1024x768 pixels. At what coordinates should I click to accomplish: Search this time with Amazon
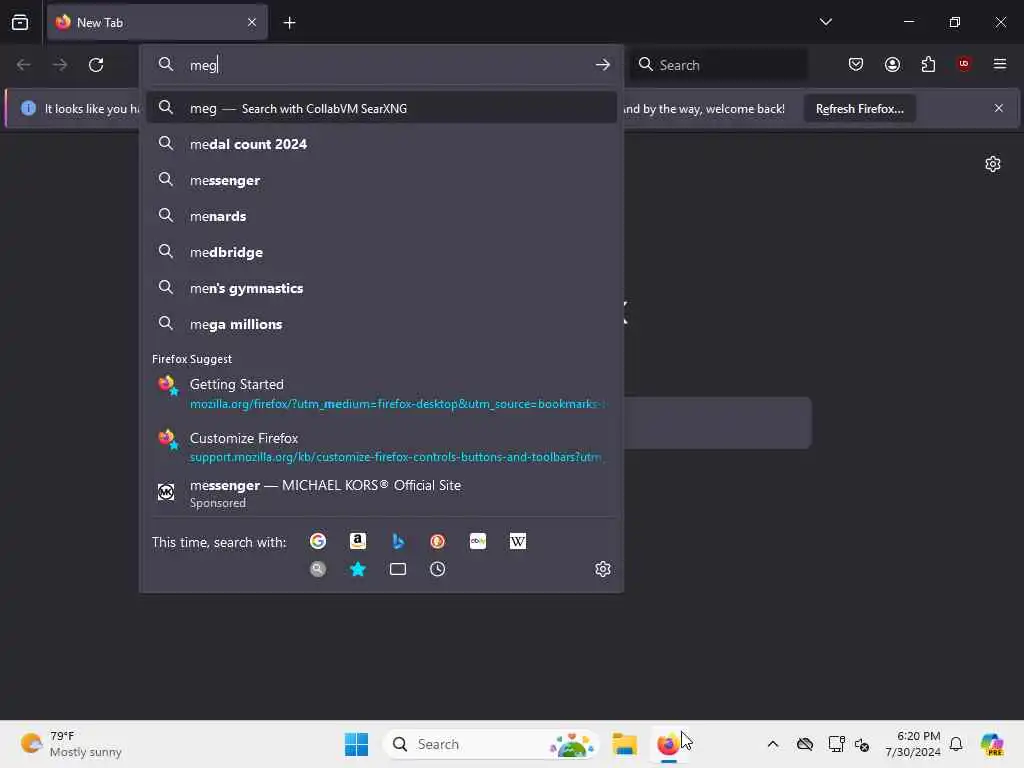click(358, 541)
